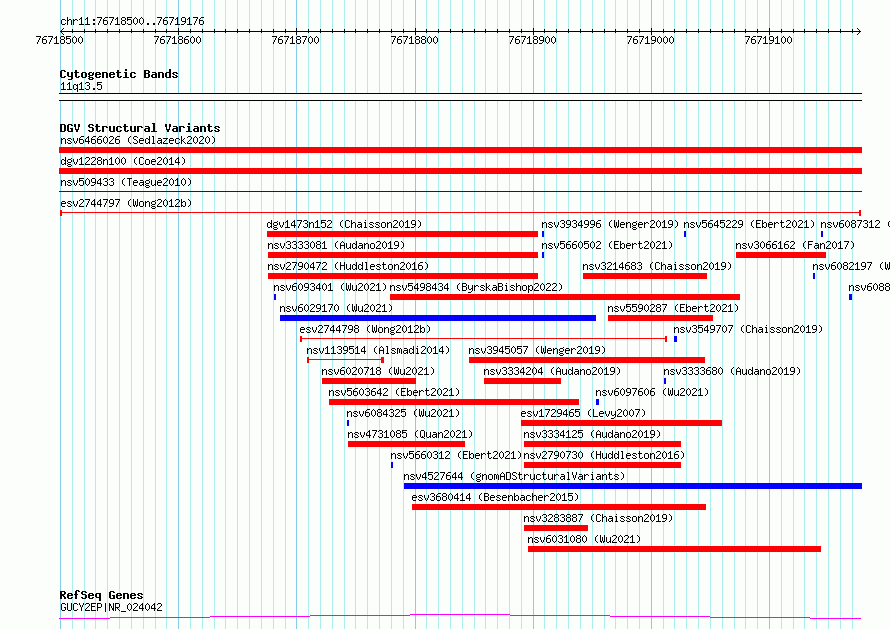
Task: Click nsv5590287 (Ebert2021) label
Action: (673, 308)
